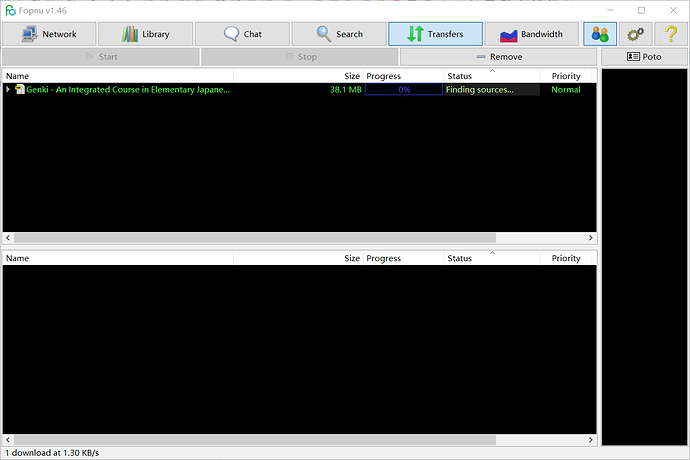Select the Genki file icon
Viewport: 690px width, 460px height.
coord(19,89)
